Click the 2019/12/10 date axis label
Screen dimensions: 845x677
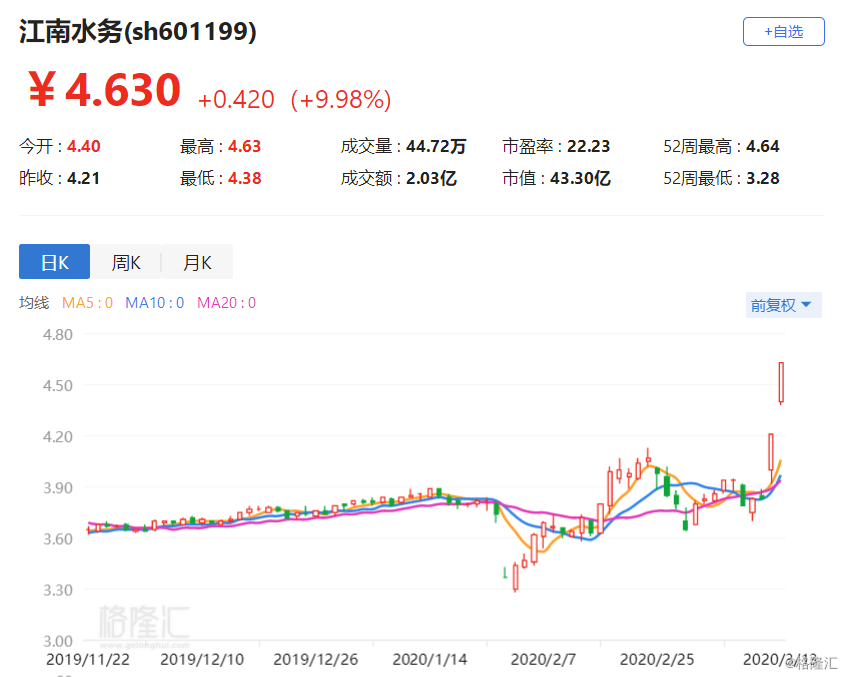click(202, 659)
